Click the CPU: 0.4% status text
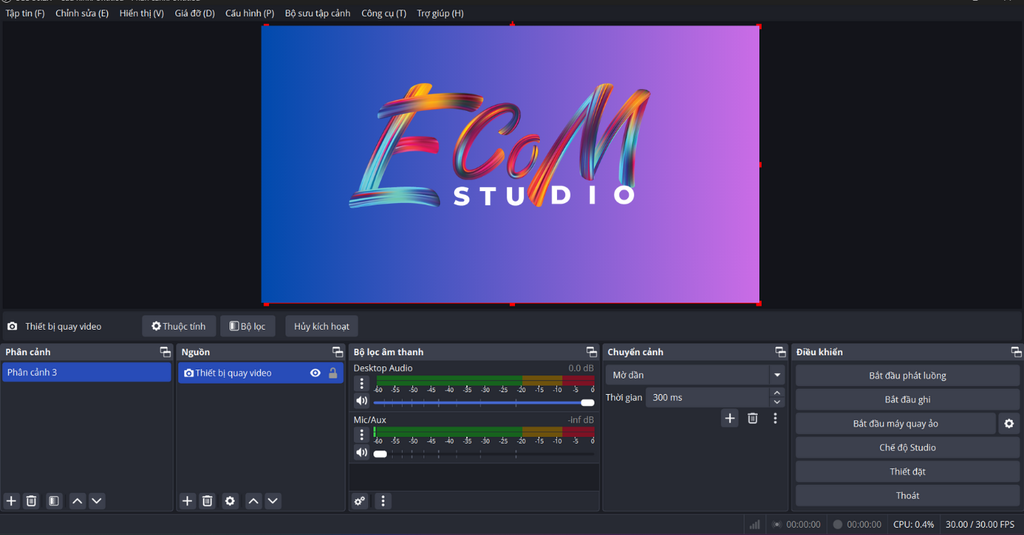The height and width of the screenshot is (535, 1024). tap(913, 525)
